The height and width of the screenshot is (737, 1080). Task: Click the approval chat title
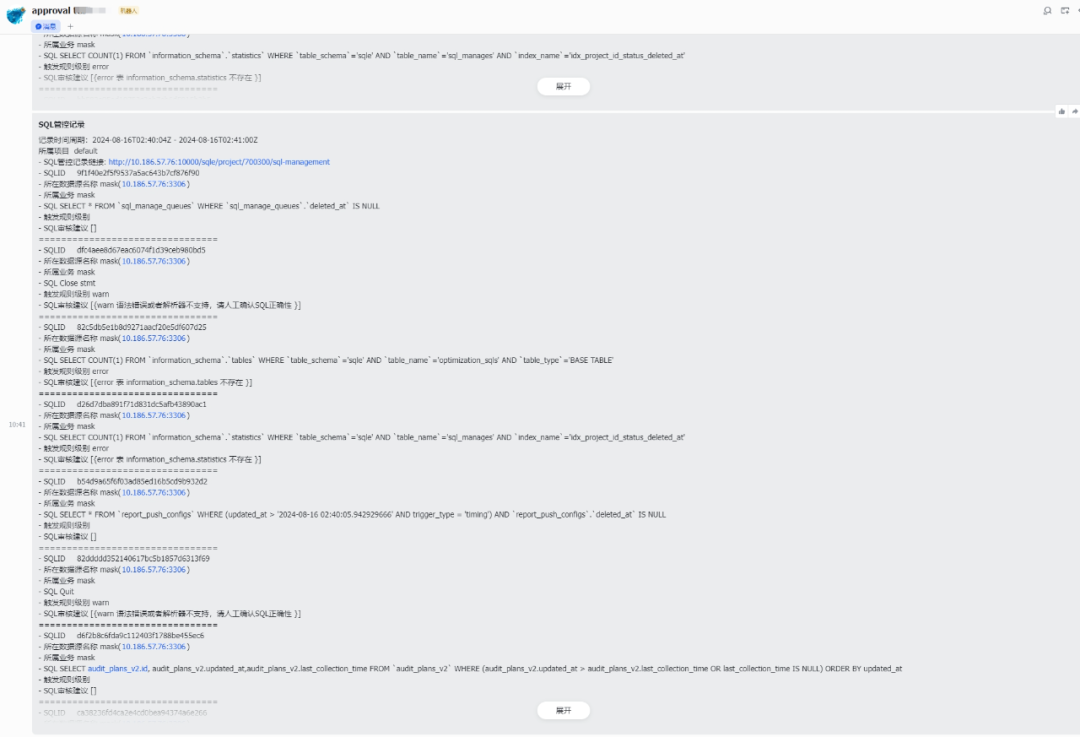(x=50, y=10)
